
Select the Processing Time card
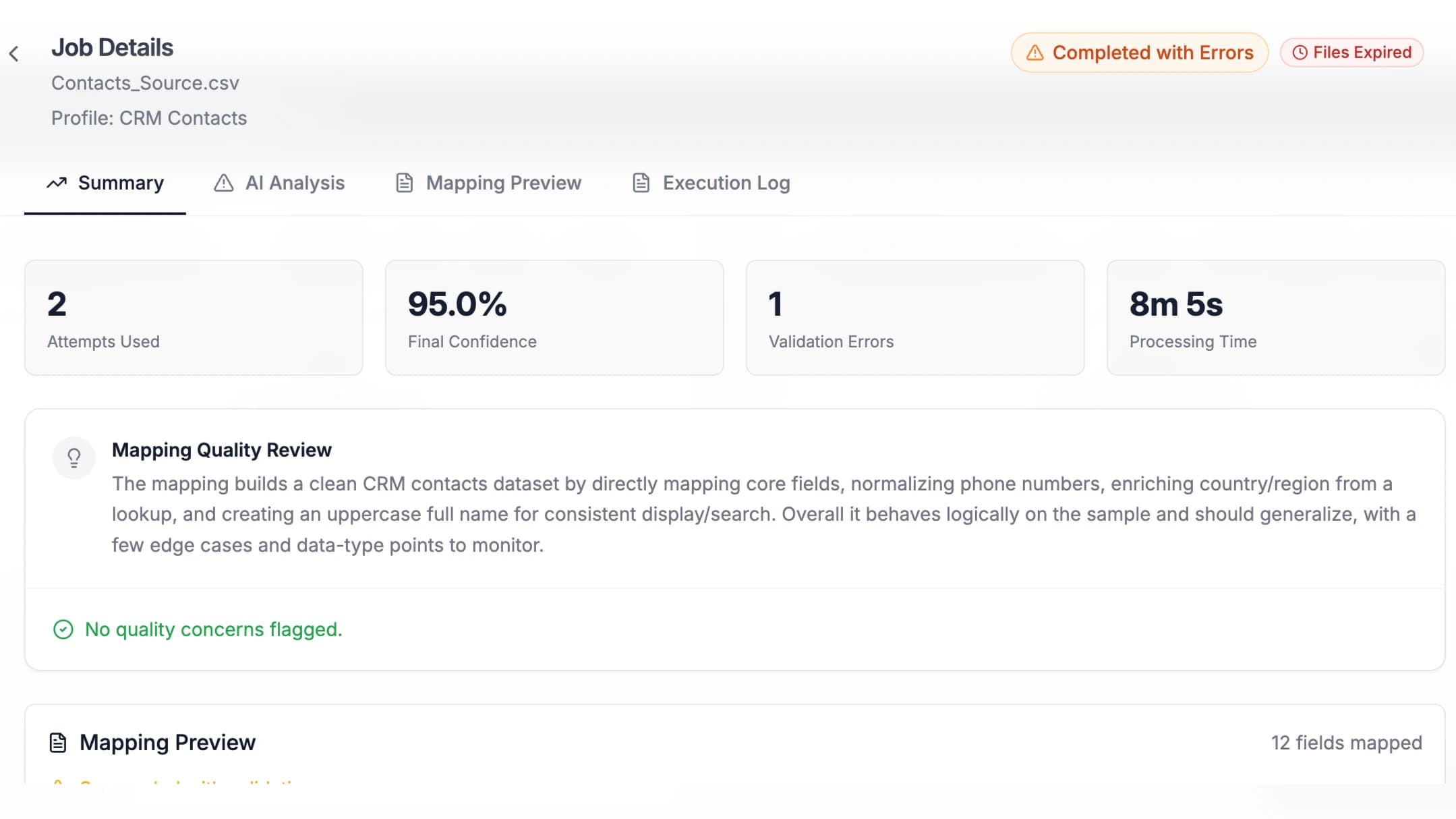[1276, 318]
